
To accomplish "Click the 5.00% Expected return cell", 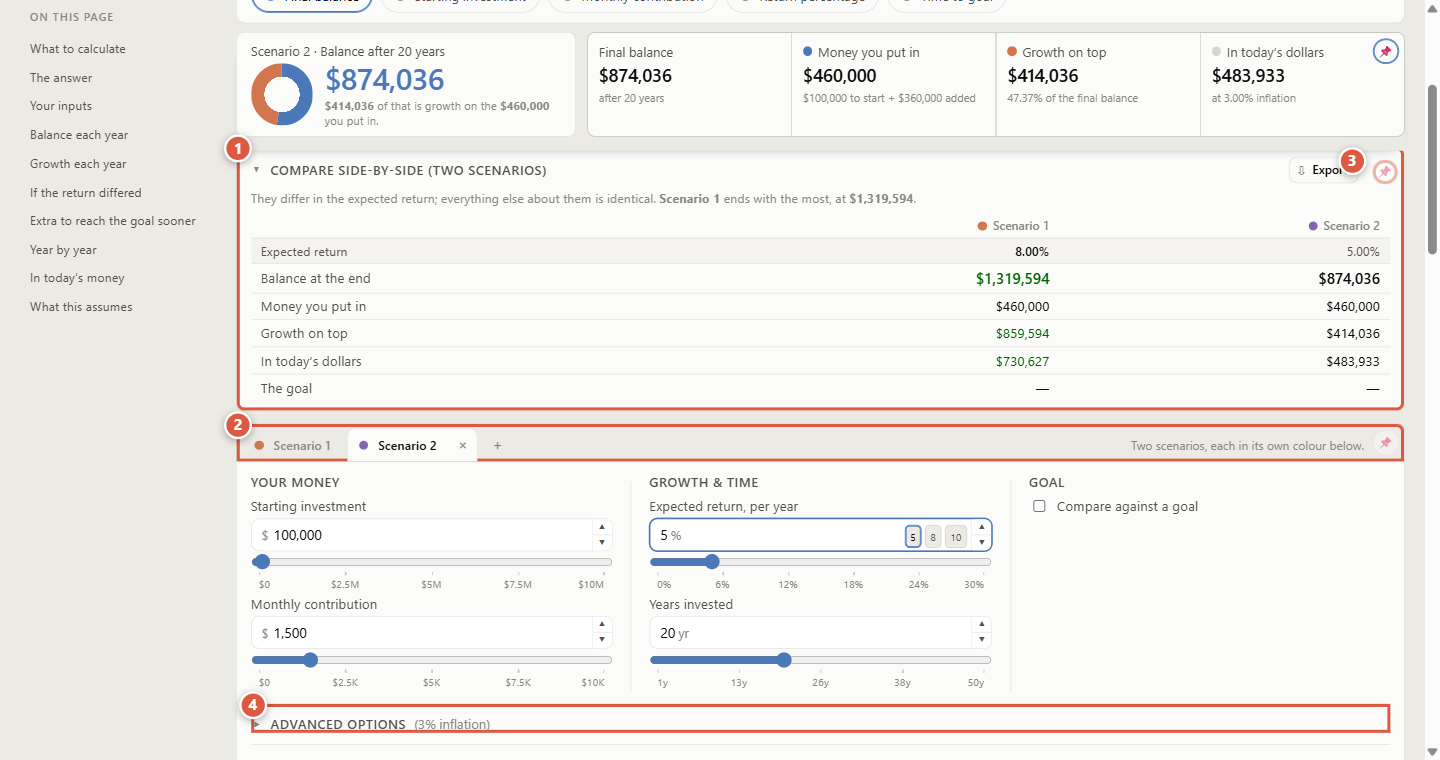I will coord(1361,252).
